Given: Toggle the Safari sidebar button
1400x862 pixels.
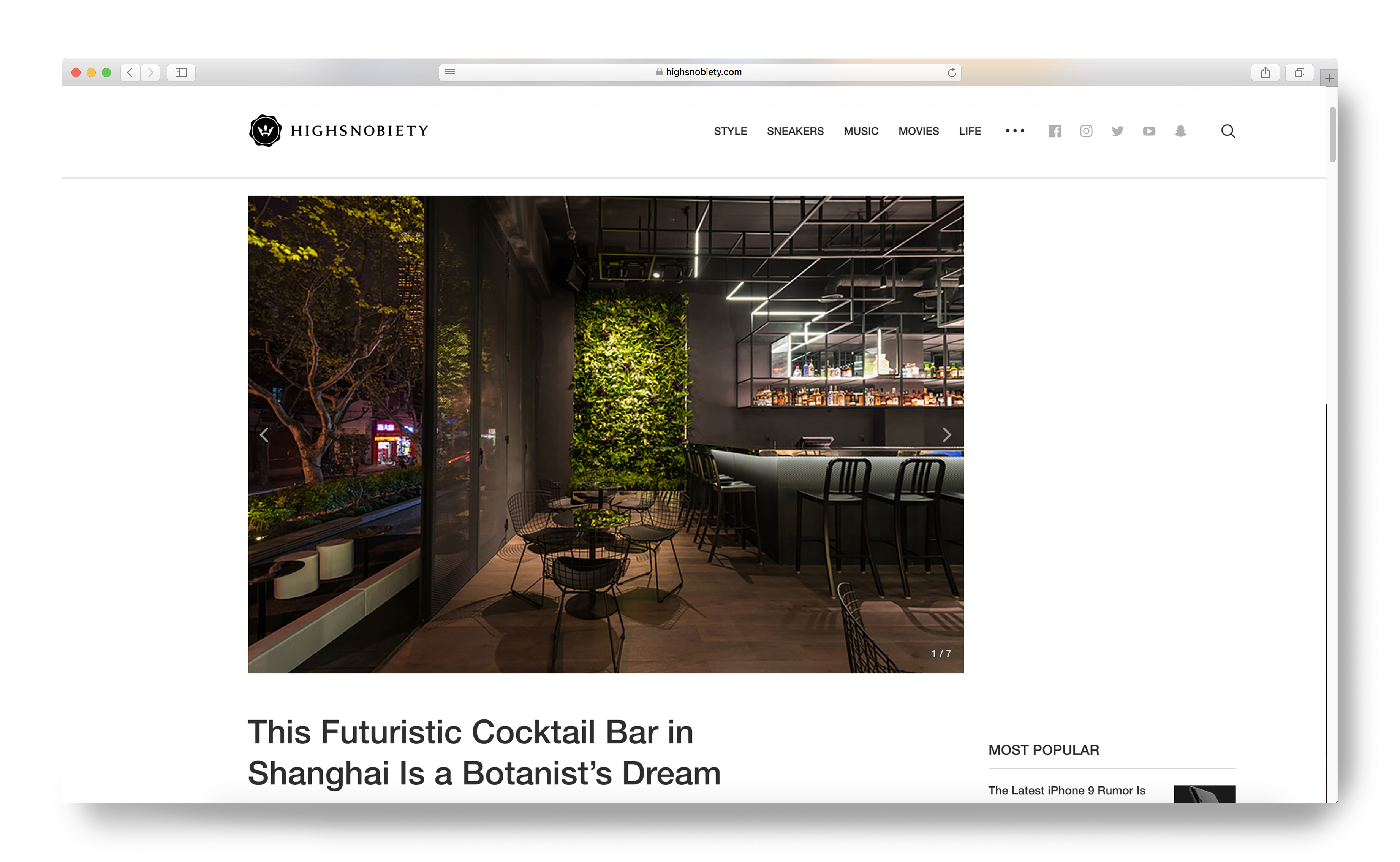Looking at the screenshot, I should coord(181,72).
